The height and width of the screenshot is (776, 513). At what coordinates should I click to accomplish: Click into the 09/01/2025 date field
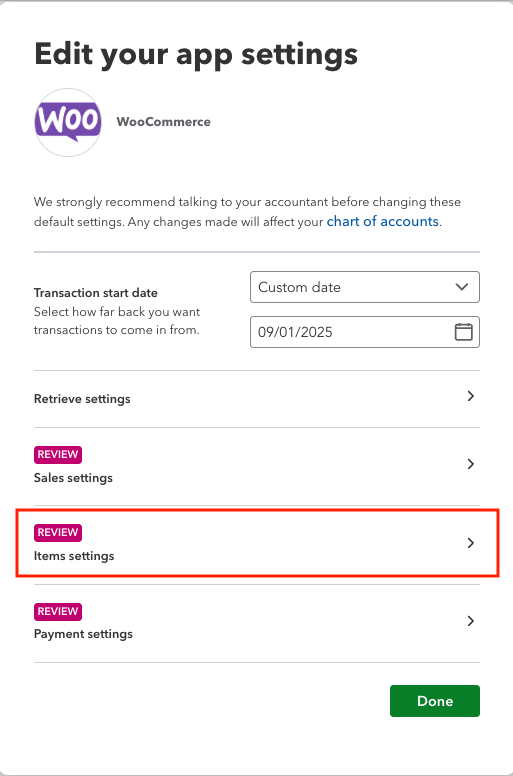coord(365,332)
